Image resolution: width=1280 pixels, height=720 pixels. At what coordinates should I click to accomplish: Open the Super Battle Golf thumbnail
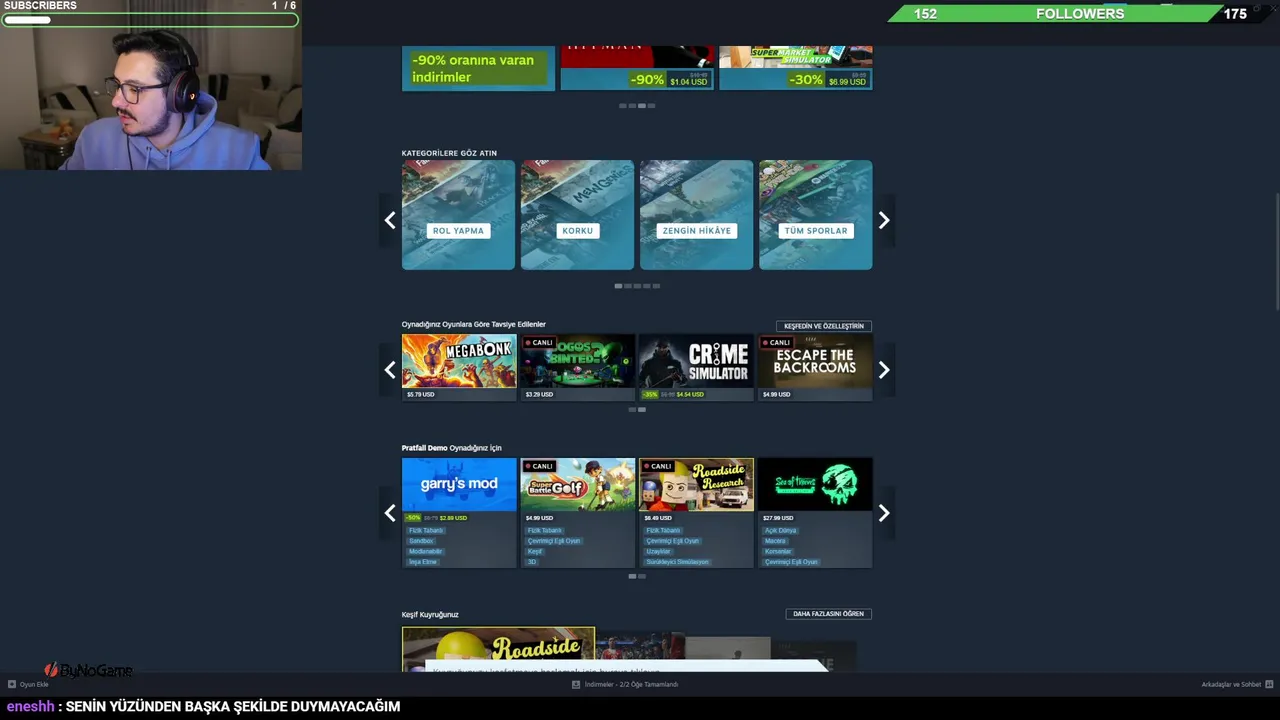(x=577, y=484)
